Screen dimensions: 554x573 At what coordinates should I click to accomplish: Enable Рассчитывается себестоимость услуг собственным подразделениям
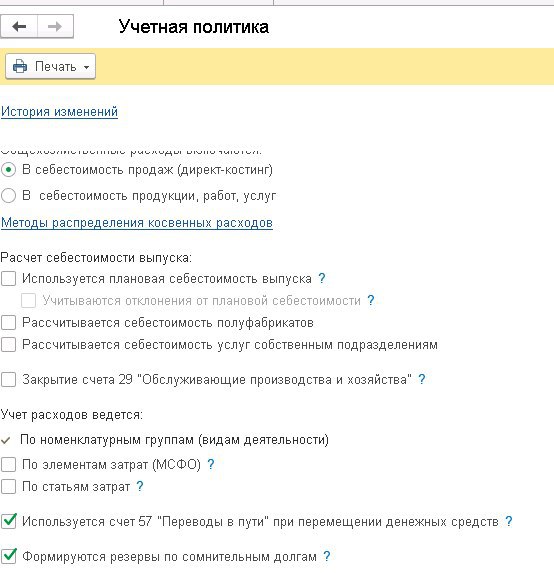[x=8, y=345]
